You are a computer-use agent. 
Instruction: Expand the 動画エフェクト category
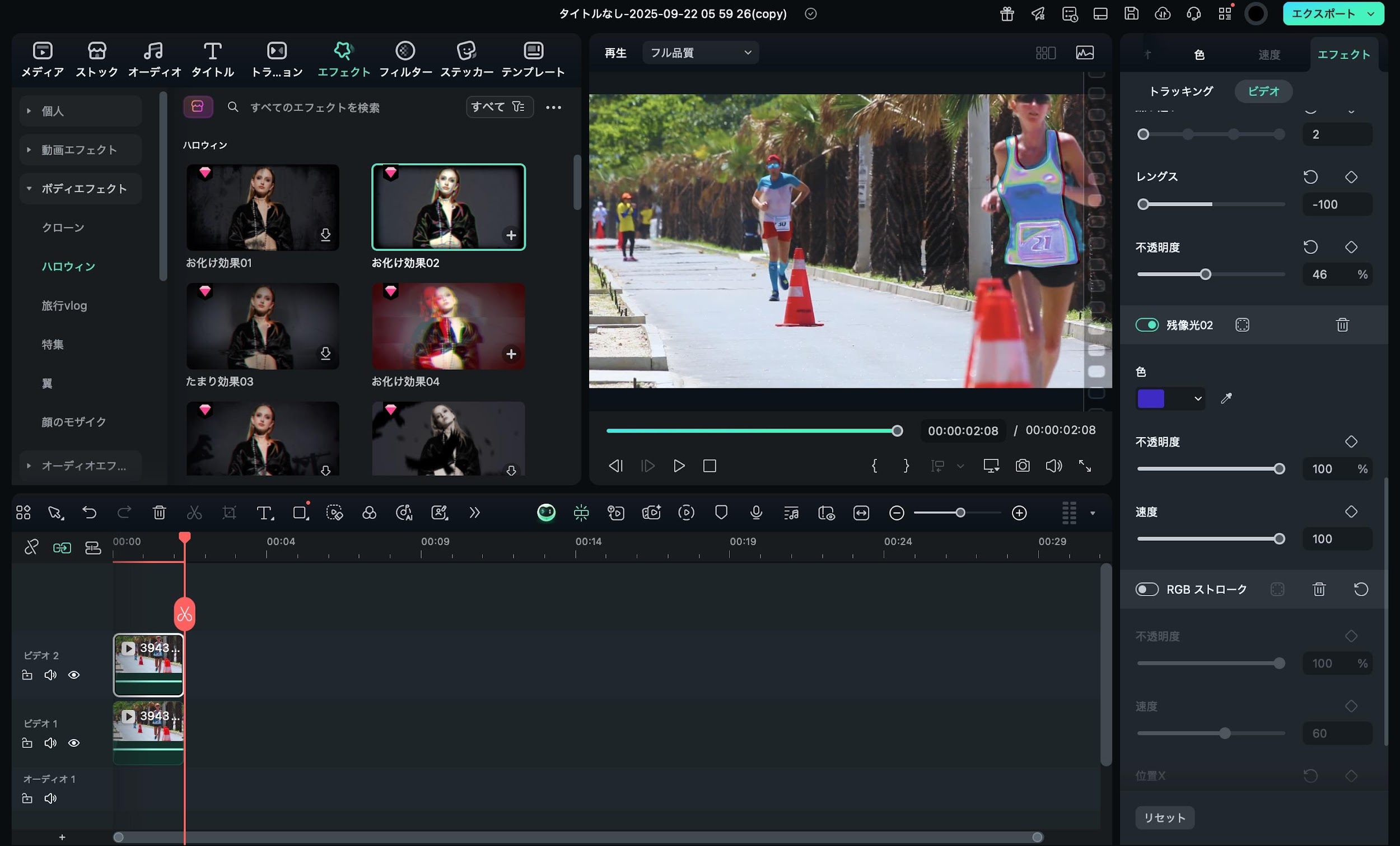point(80,150)
